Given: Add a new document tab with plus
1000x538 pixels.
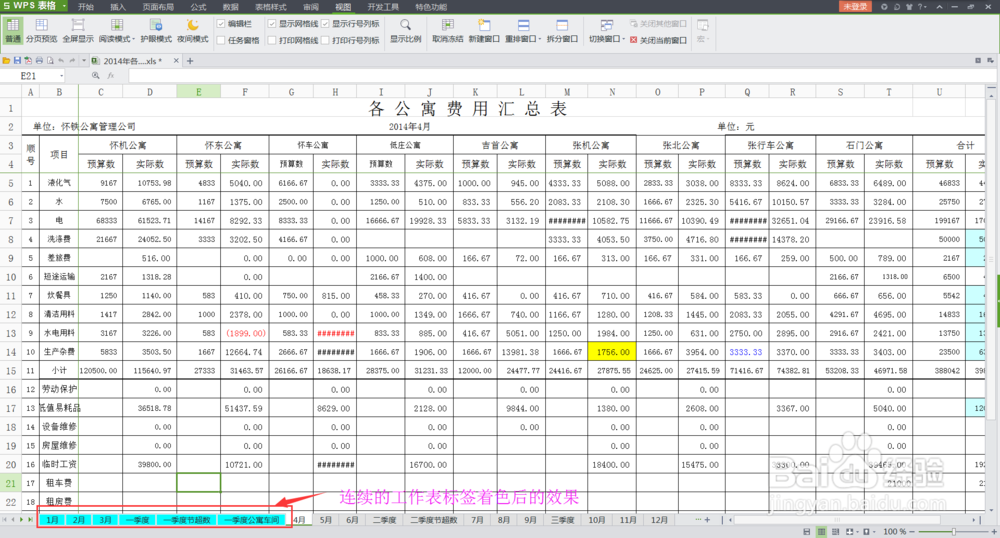Looking at the screenshot, I should click(x=189, y=61).
